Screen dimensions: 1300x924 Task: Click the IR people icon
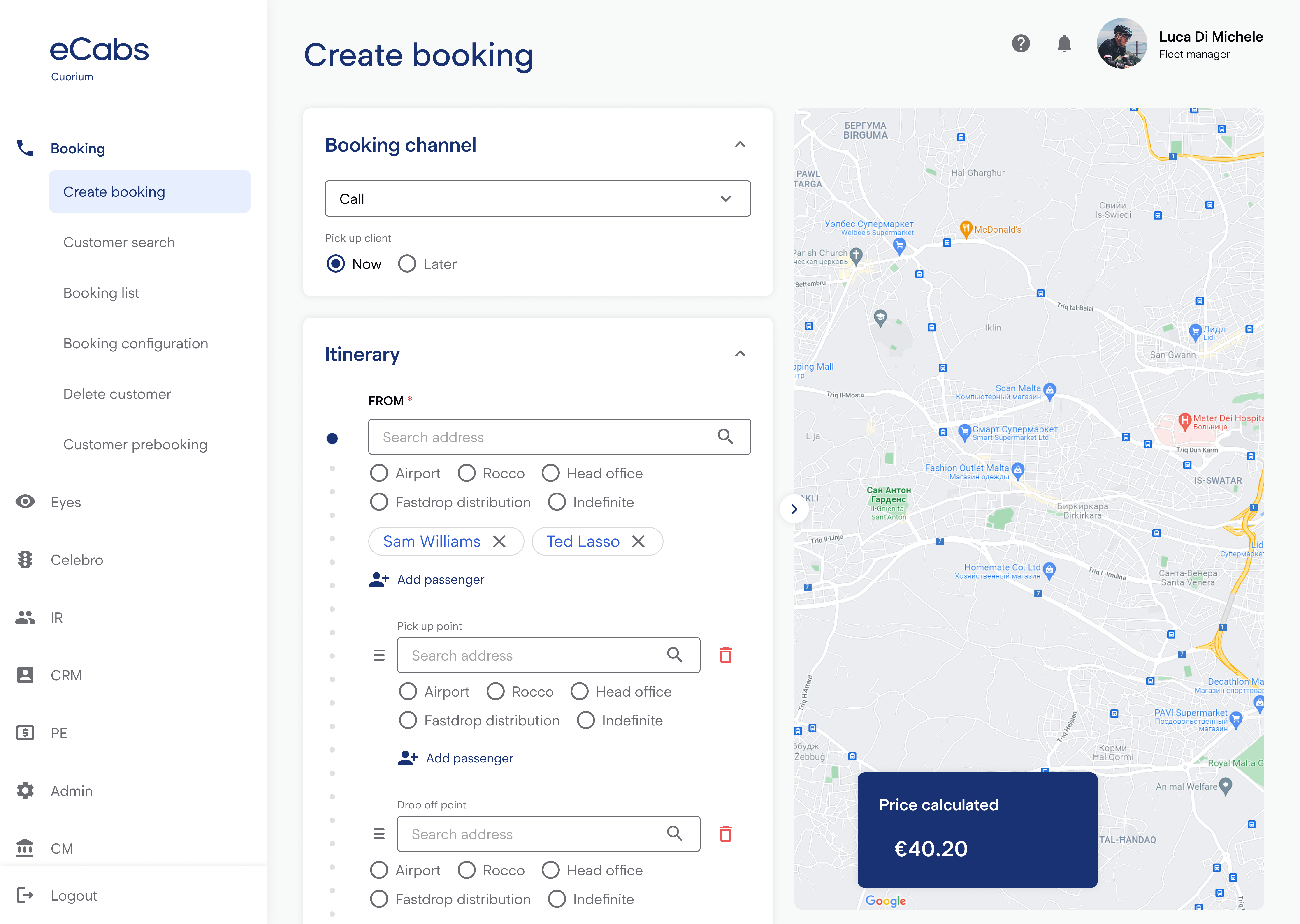(25, 617)
